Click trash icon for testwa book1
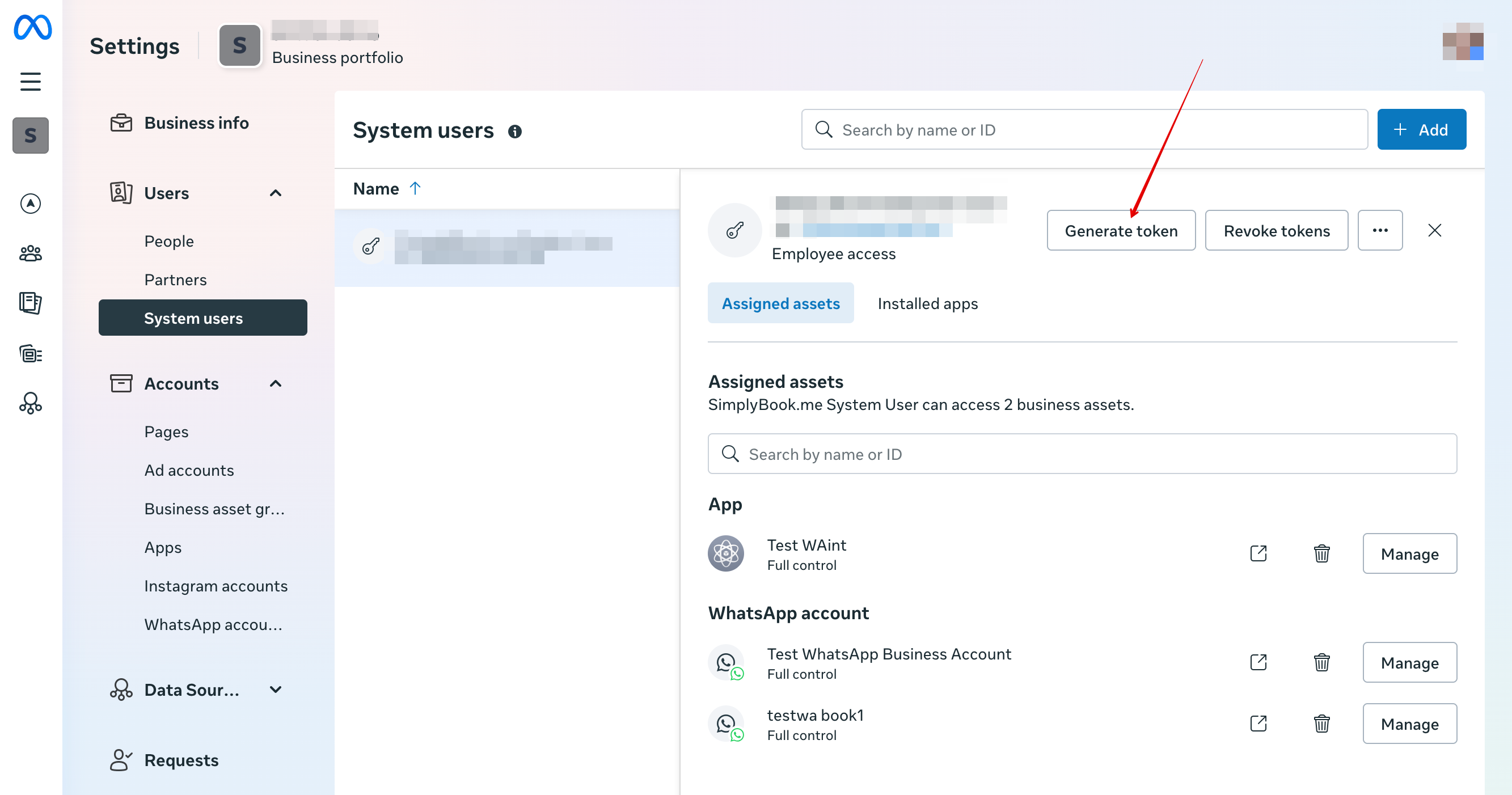 [1321, 724]
